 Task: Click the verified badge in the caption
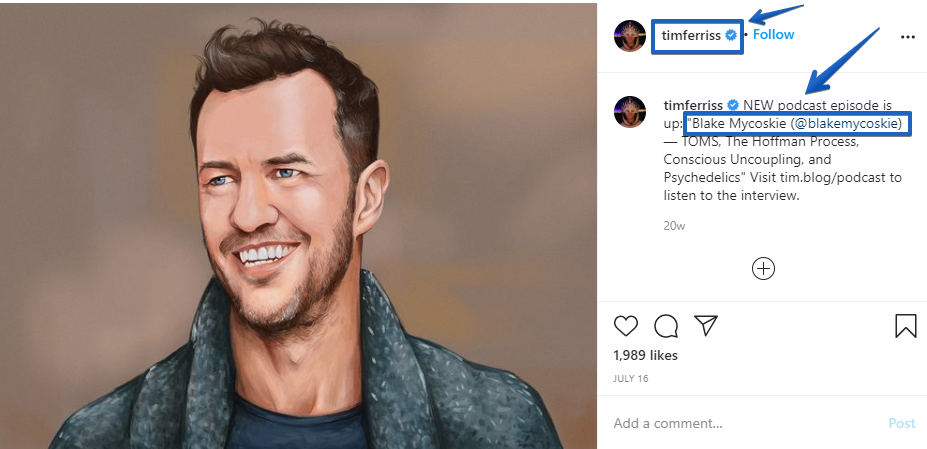click(x=733, y=105)
